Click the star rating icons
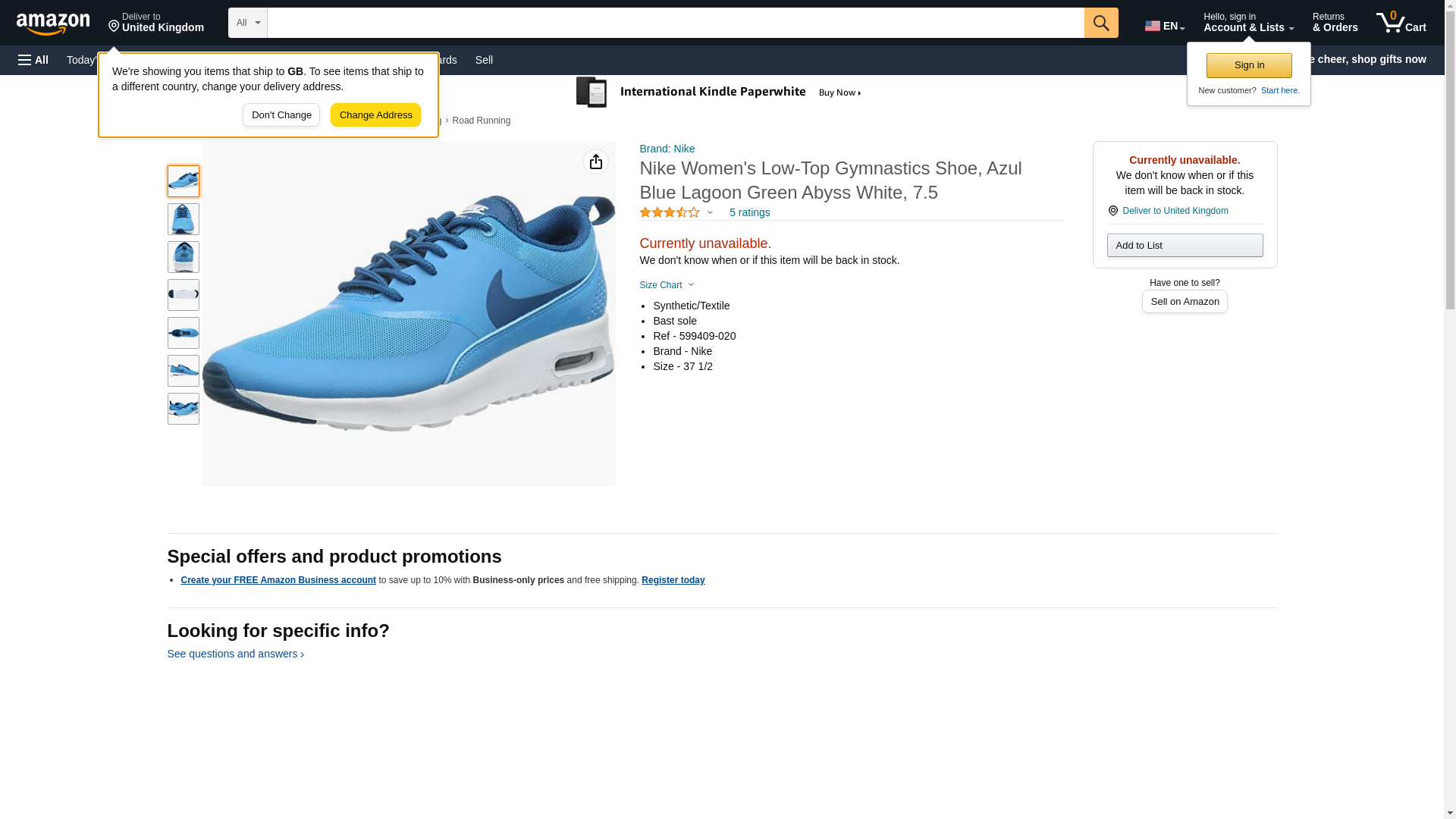 click(x=670, y=213)
